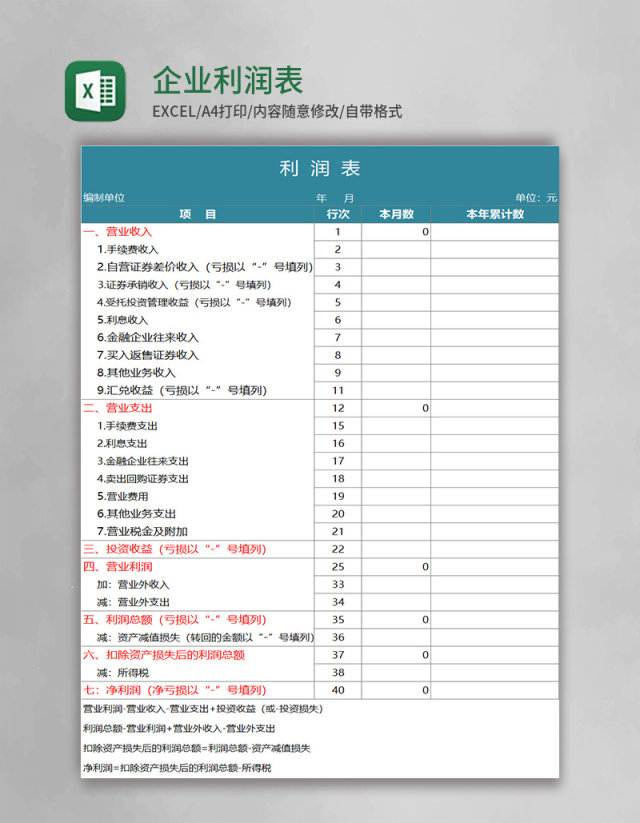Click the 1.手续费收入 cell

198,249
